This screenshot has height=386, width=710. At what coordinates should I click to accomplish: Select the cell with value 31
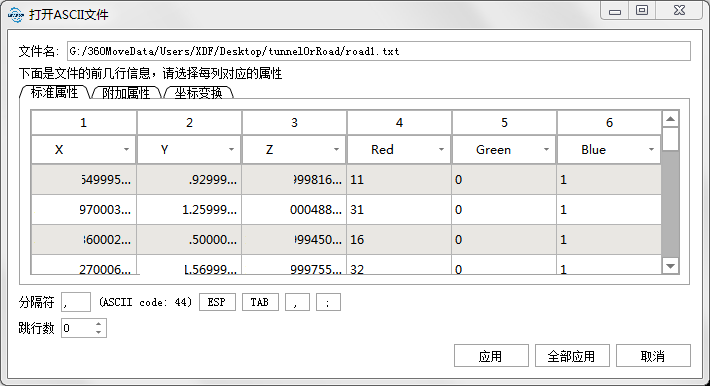pyautogui.click(x=399, y=210)
